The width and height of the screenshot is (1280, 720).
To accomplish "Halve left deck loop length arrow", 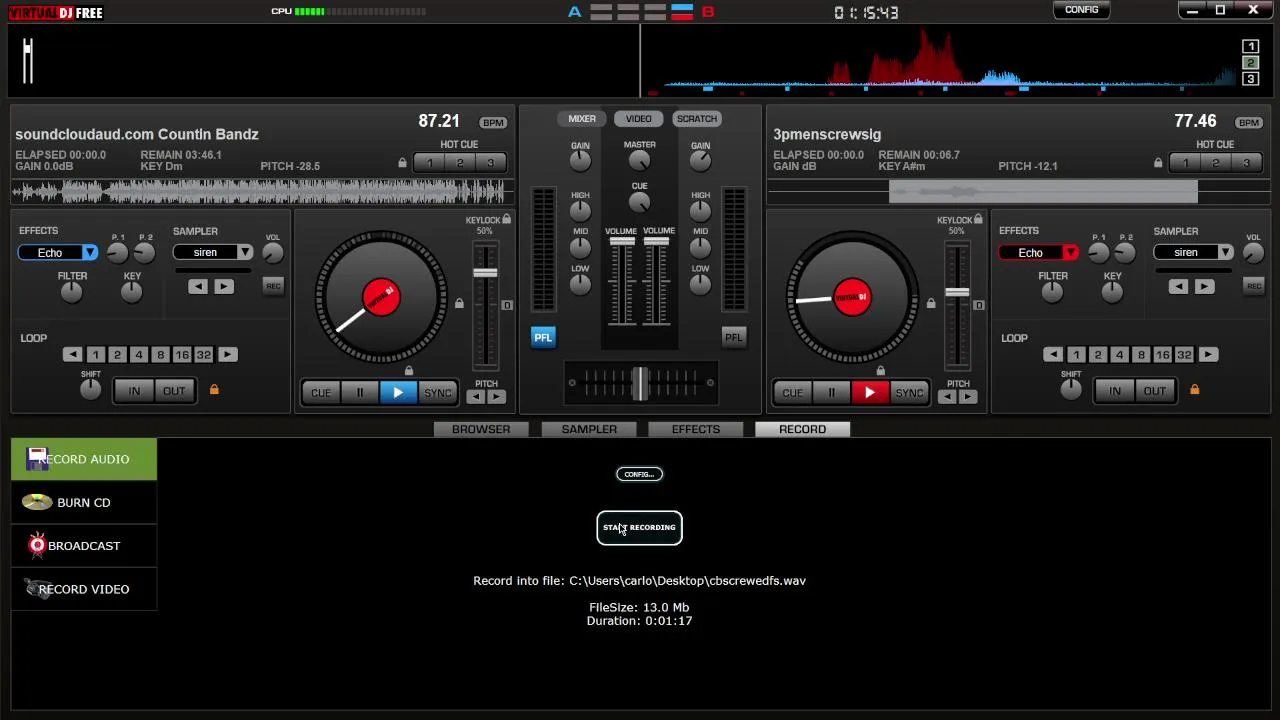I will tap(72, 355).
